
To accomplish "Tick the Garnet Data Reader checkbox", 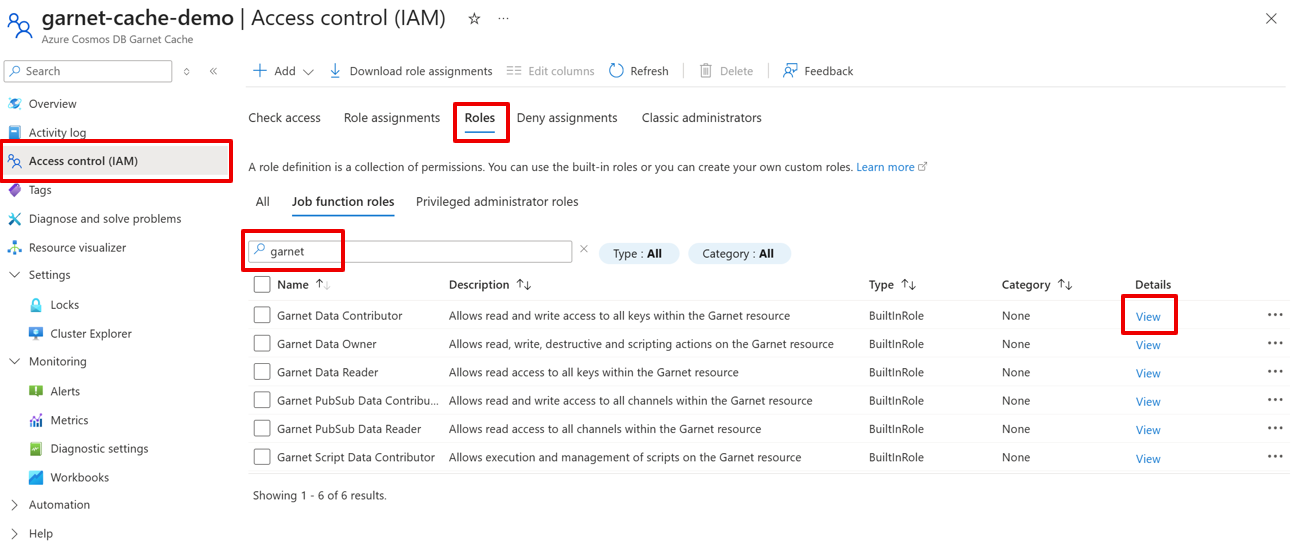I will click(x=262, y=372).
